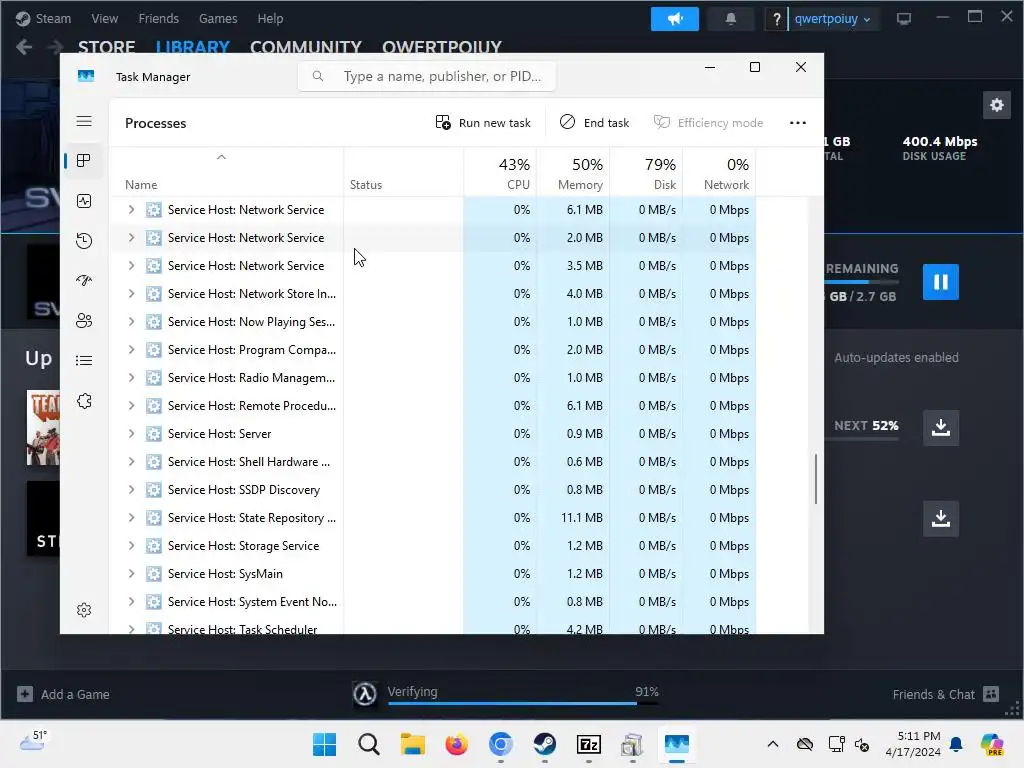Image resolution: width=1024 pixels, height=768 pixels.
Task: Open File Explorer from taskbar
Action: point(413,744)
